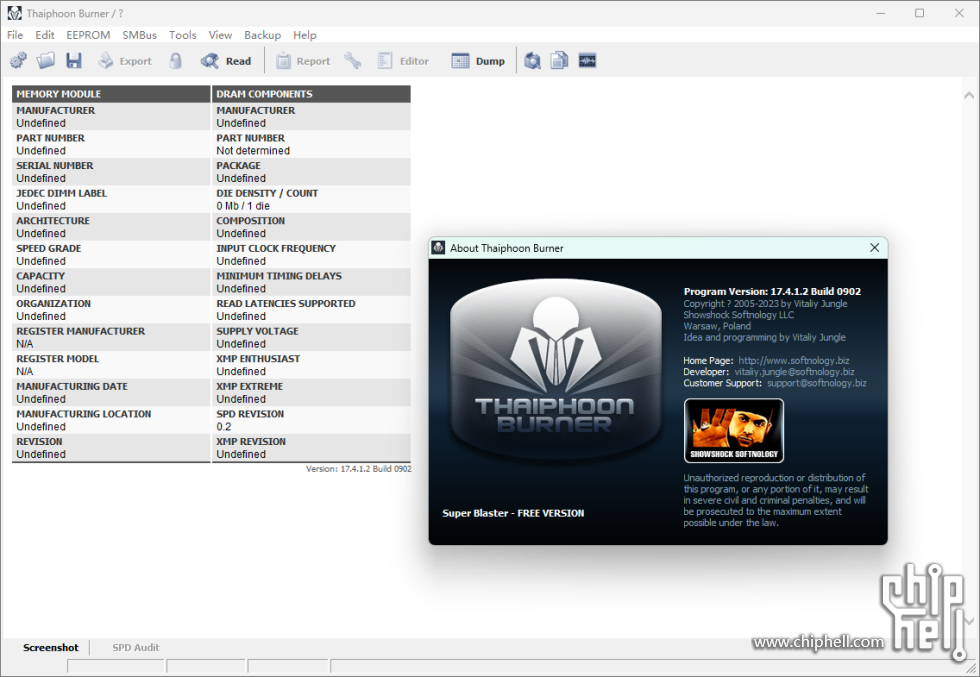Click the scroll up arrow in main pane
Viewport: 980px width, 677px height.
coord(969,96)
